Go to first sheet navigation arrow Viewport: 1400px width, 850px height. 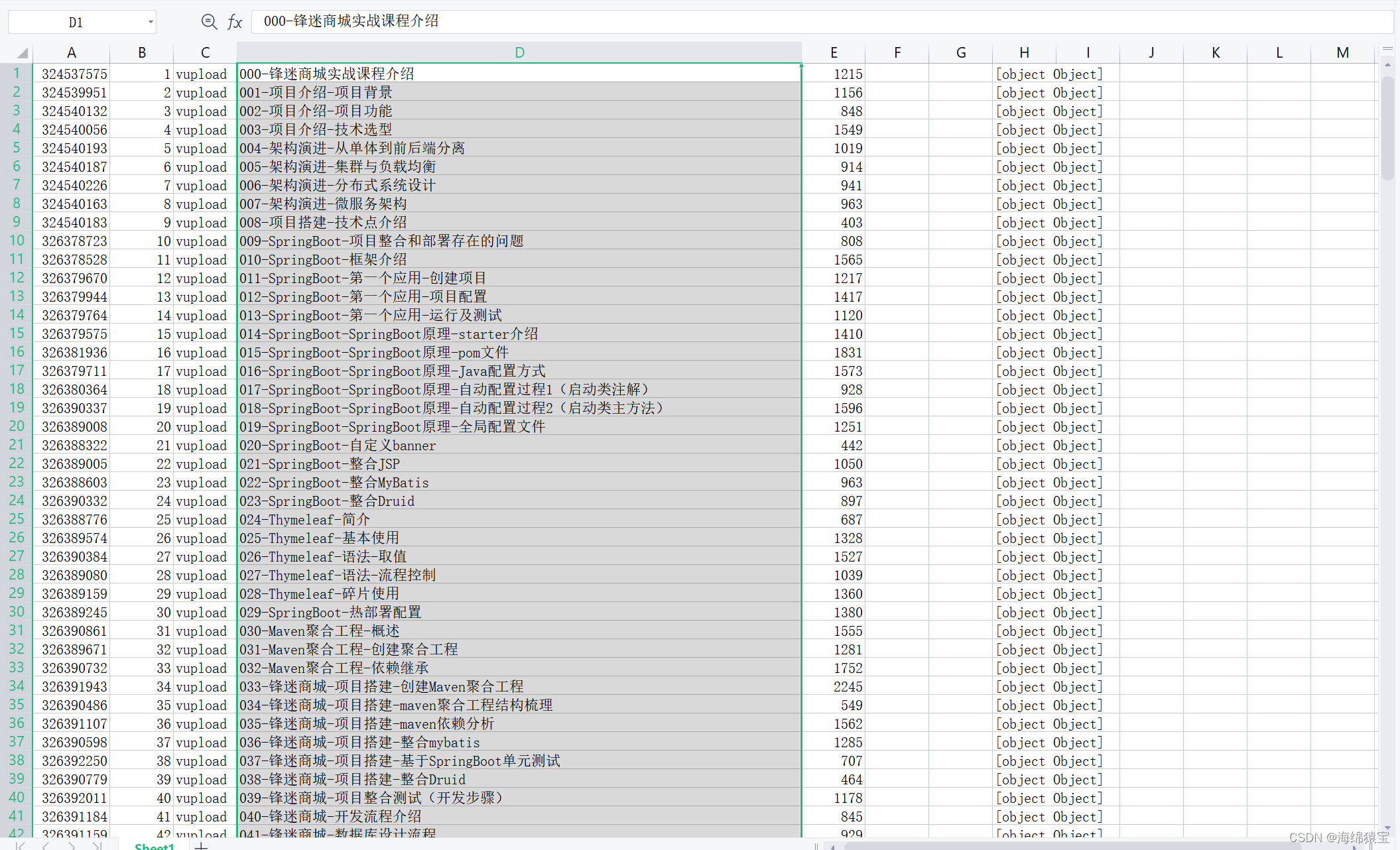(21, 845)
